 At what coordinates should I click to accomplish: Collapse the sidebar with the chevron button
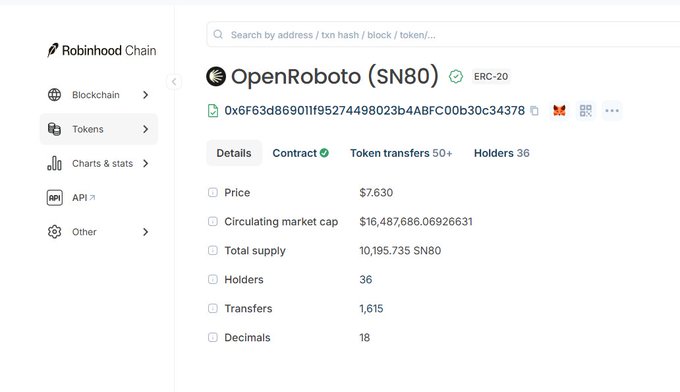tap(174, 82)
